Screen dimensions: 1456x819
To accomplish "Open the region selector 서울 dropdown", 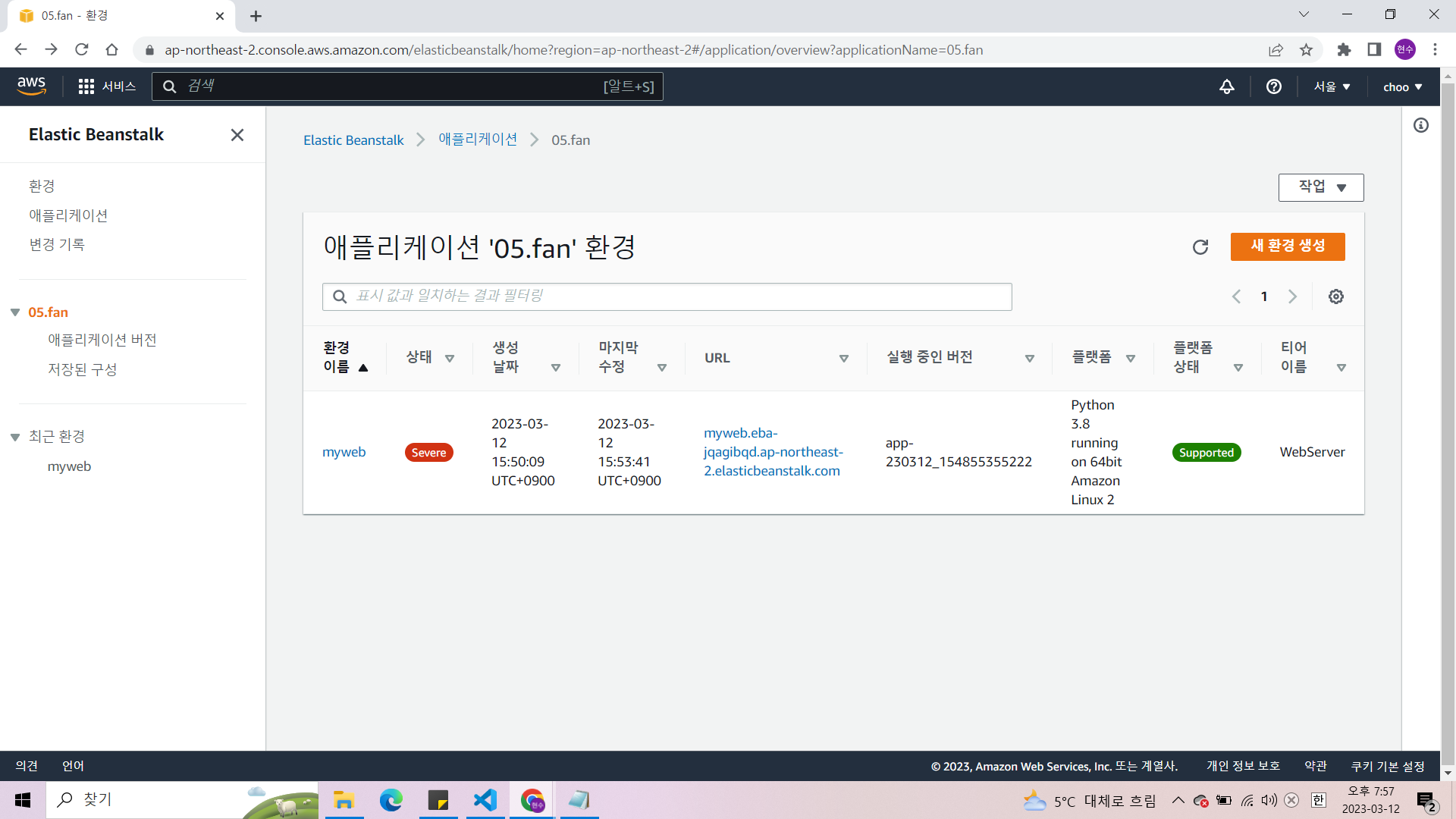I will 1332,86.
